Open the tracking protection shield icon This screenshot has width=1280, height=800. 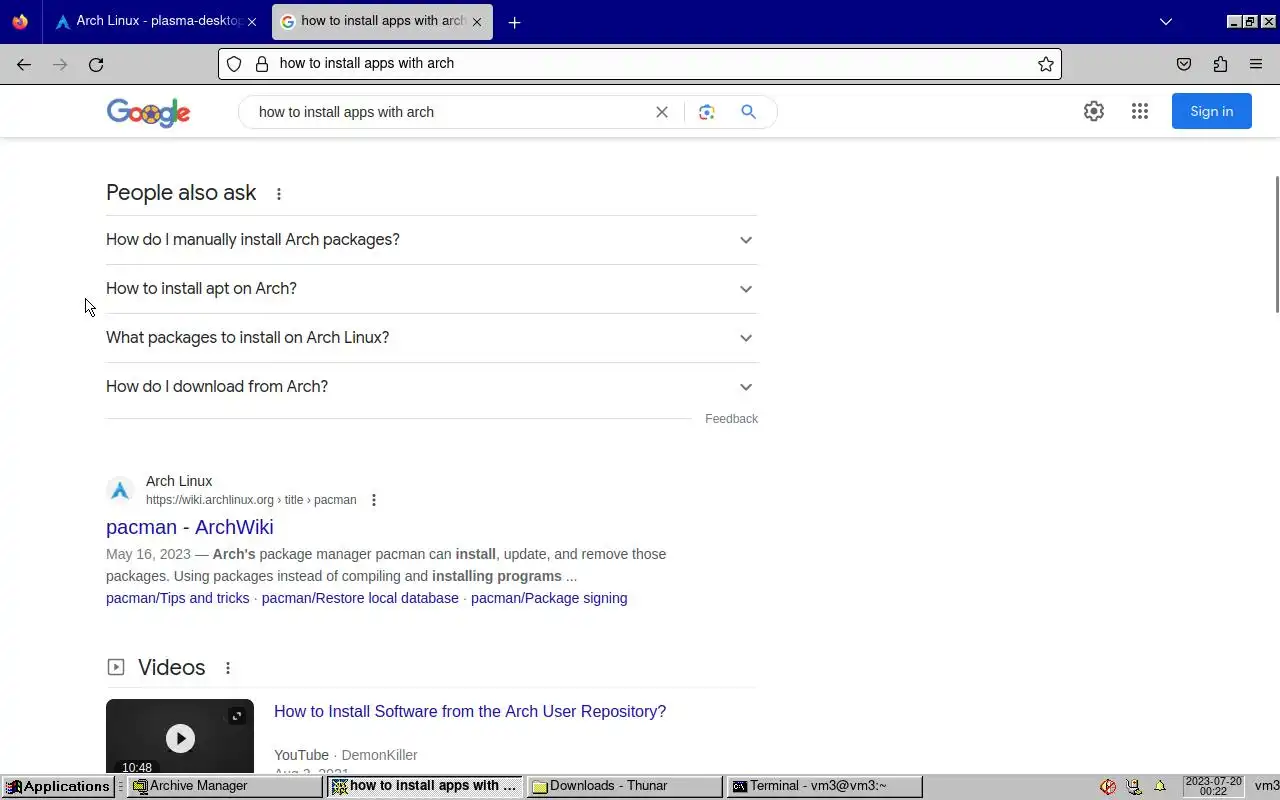(x=234, y=64)
